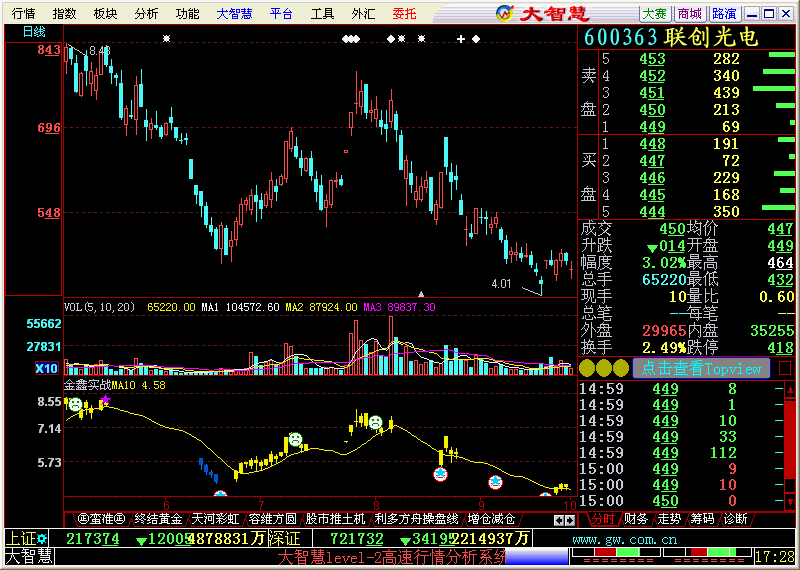The width and height of the screenshot is (800, 570).
Task: Select the 终结黄金 indicator tab
Action: (158, 519)
